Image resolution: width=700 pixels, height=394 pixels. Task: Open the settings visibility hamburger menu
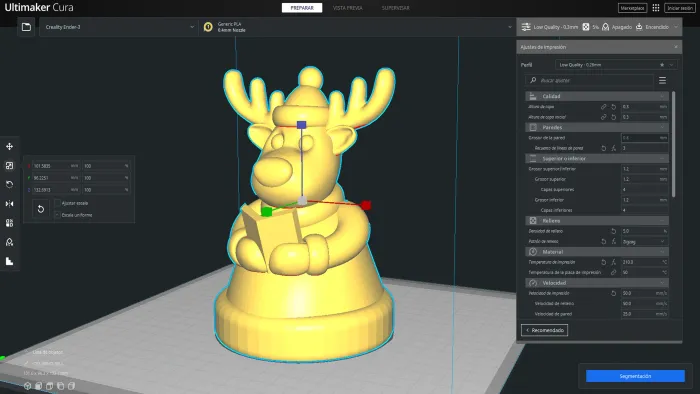[662, 80]
